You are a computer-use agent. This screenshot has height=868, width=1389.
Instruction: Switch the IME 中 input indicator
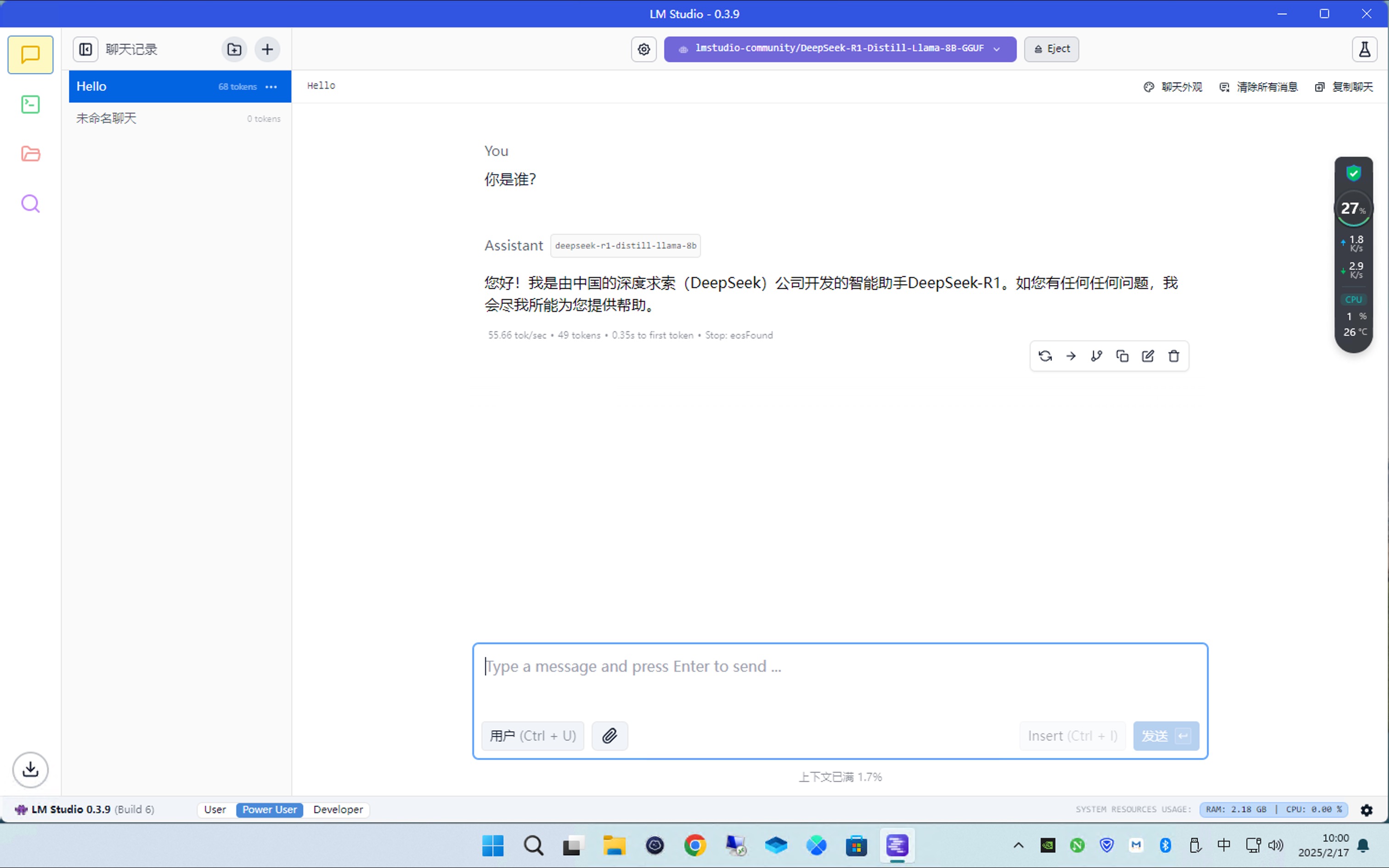pos(1223,845)
